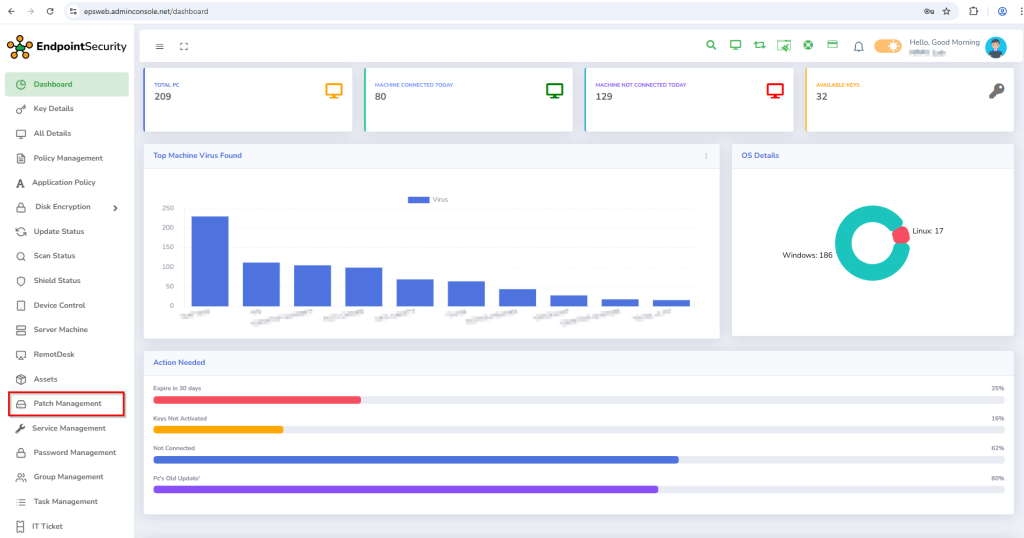Click the gray key icon in Available Keys card
Image resolution: width=1024 pixels, height=538 pixels.
point(996,91)
